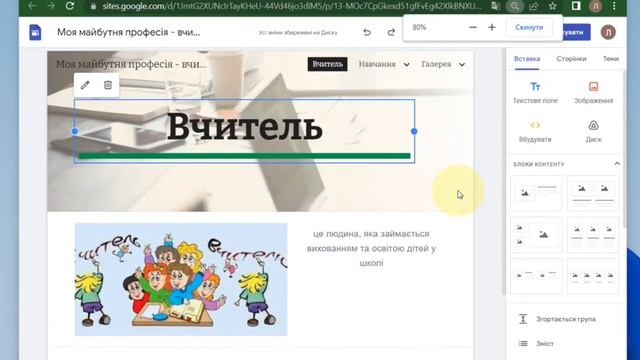The width and height of the screenshot is (640, 360).
Task: Open the embed option (Вбудувати)
Action: (x=535, y=131)
